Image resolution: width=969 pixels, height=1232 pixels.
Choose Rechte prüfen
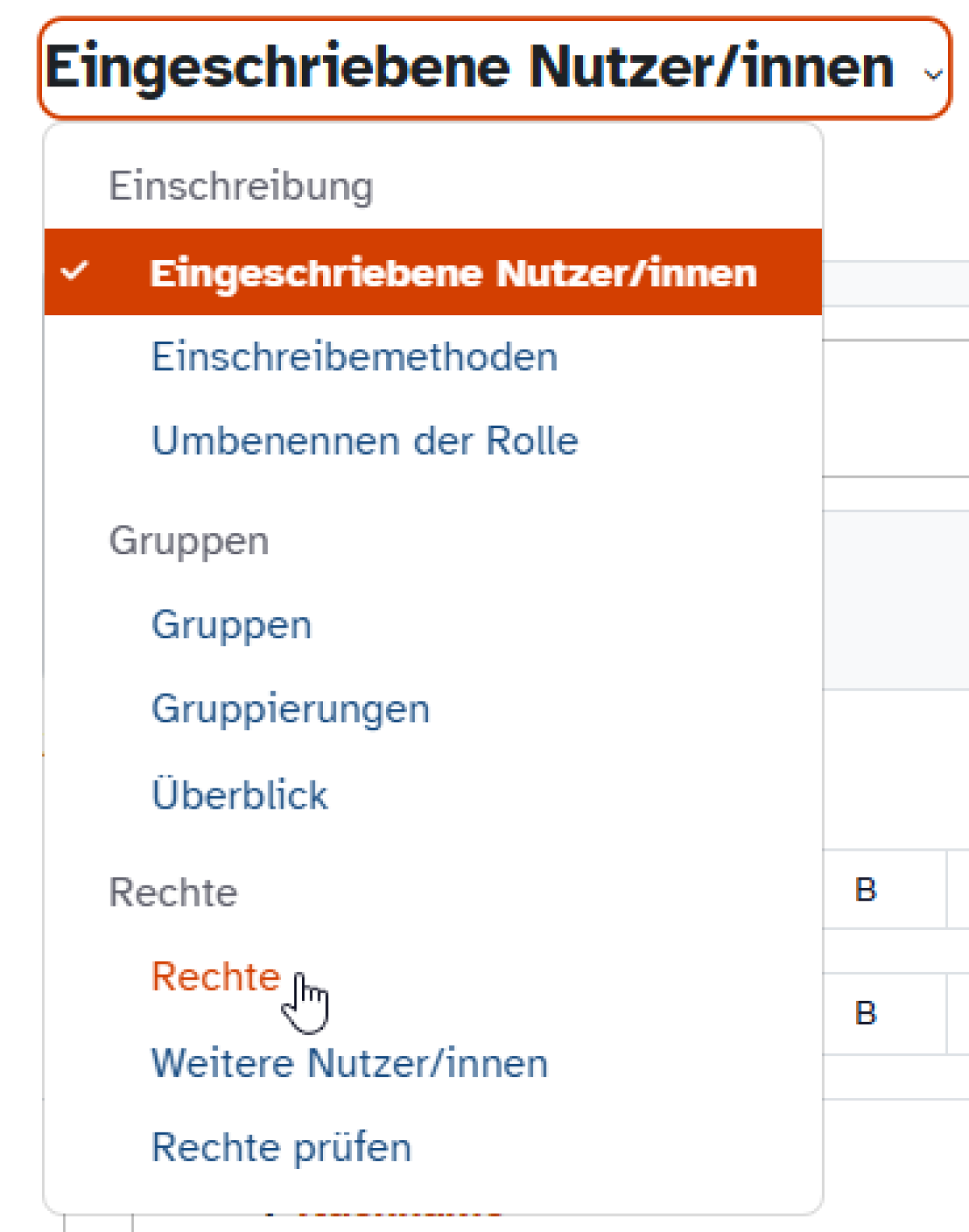281,1148
